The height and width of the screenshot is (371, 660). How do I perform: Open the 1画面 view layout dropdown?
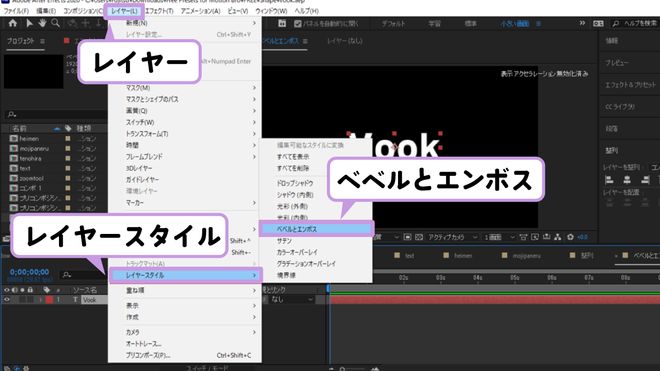pyautogui.click(x=499, y=237)
